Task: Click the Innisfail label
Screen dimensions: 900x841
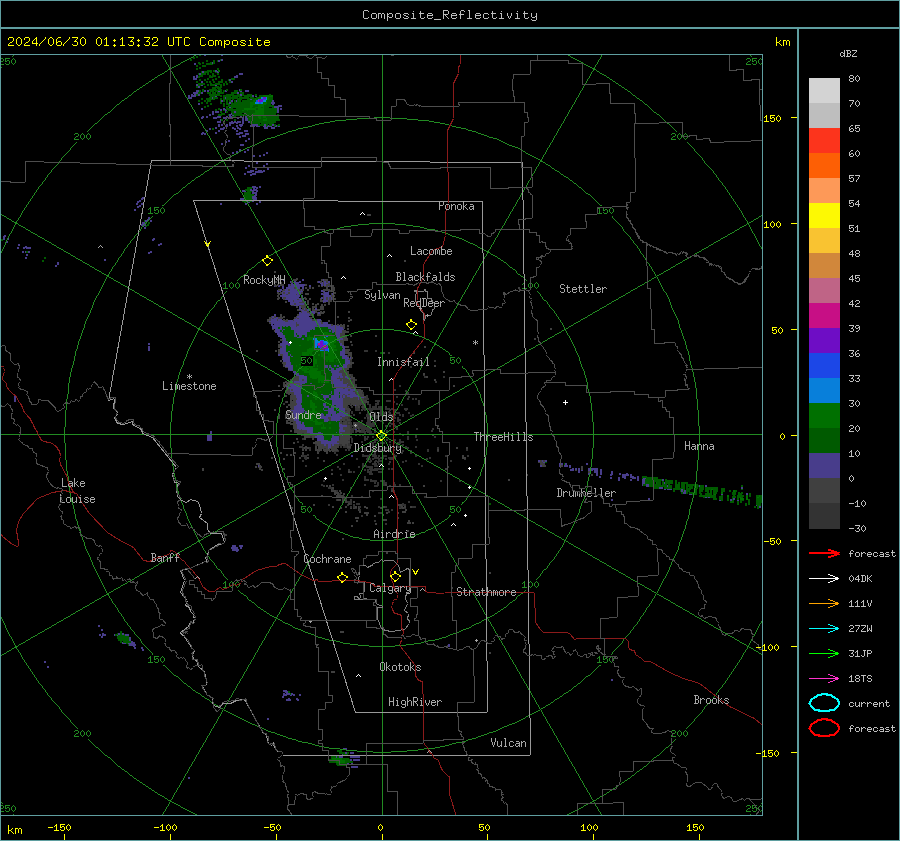Action: (403, 362)
